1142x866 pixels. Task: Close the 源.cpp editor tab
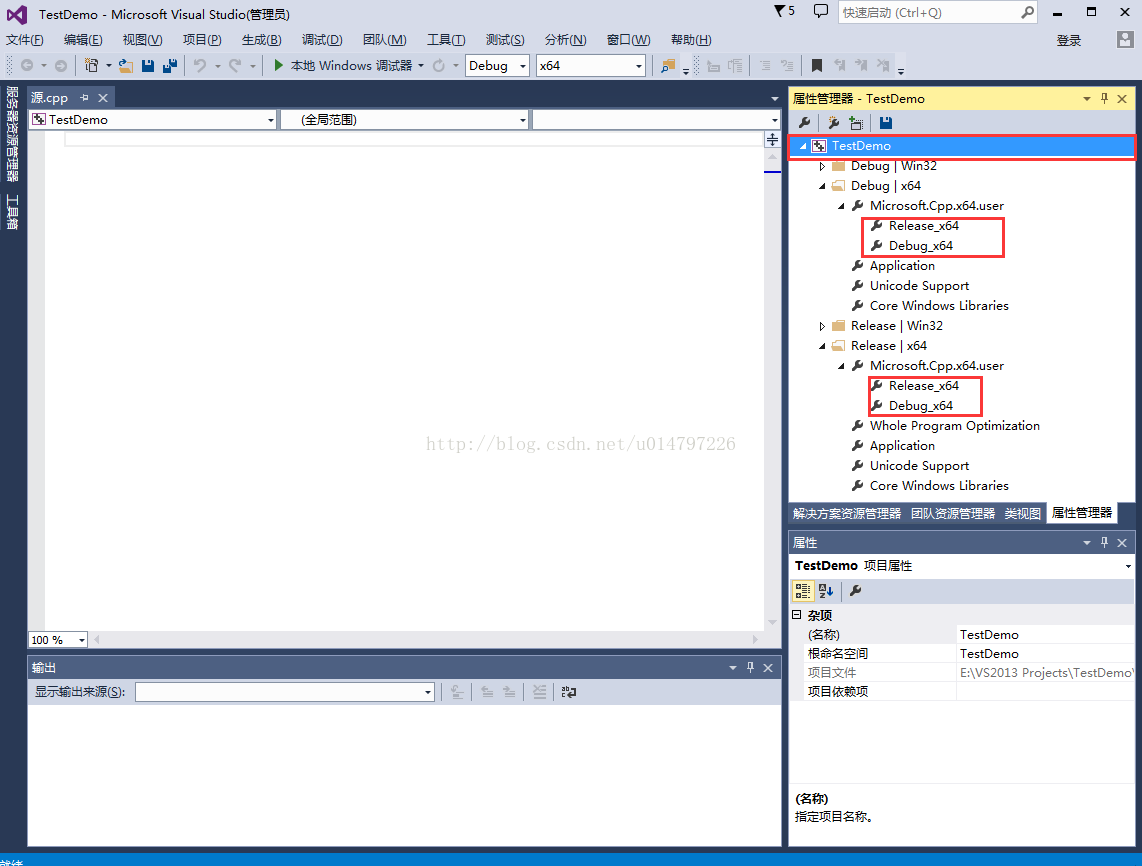click(x=103, y=98)
